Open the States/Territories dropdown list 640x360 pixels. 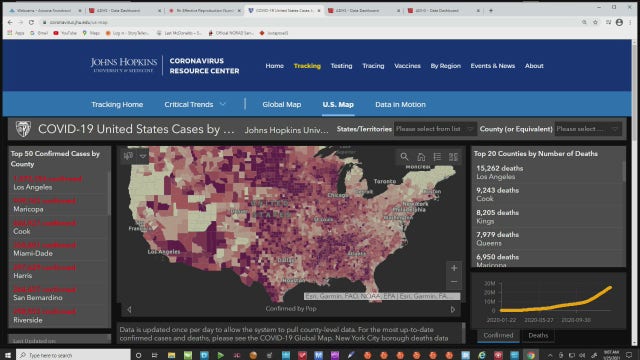[435, 129]
